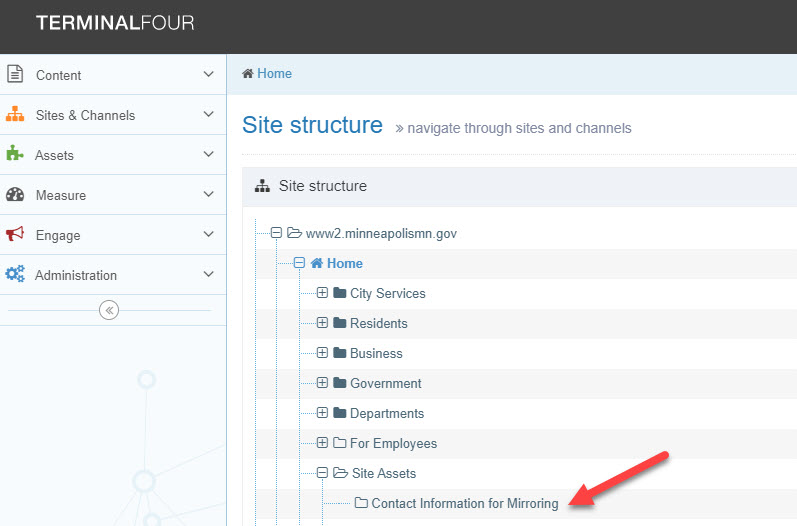Select the Home section in the tree
The height and width of the screenshot is (526, 797).
pos(345,263)
